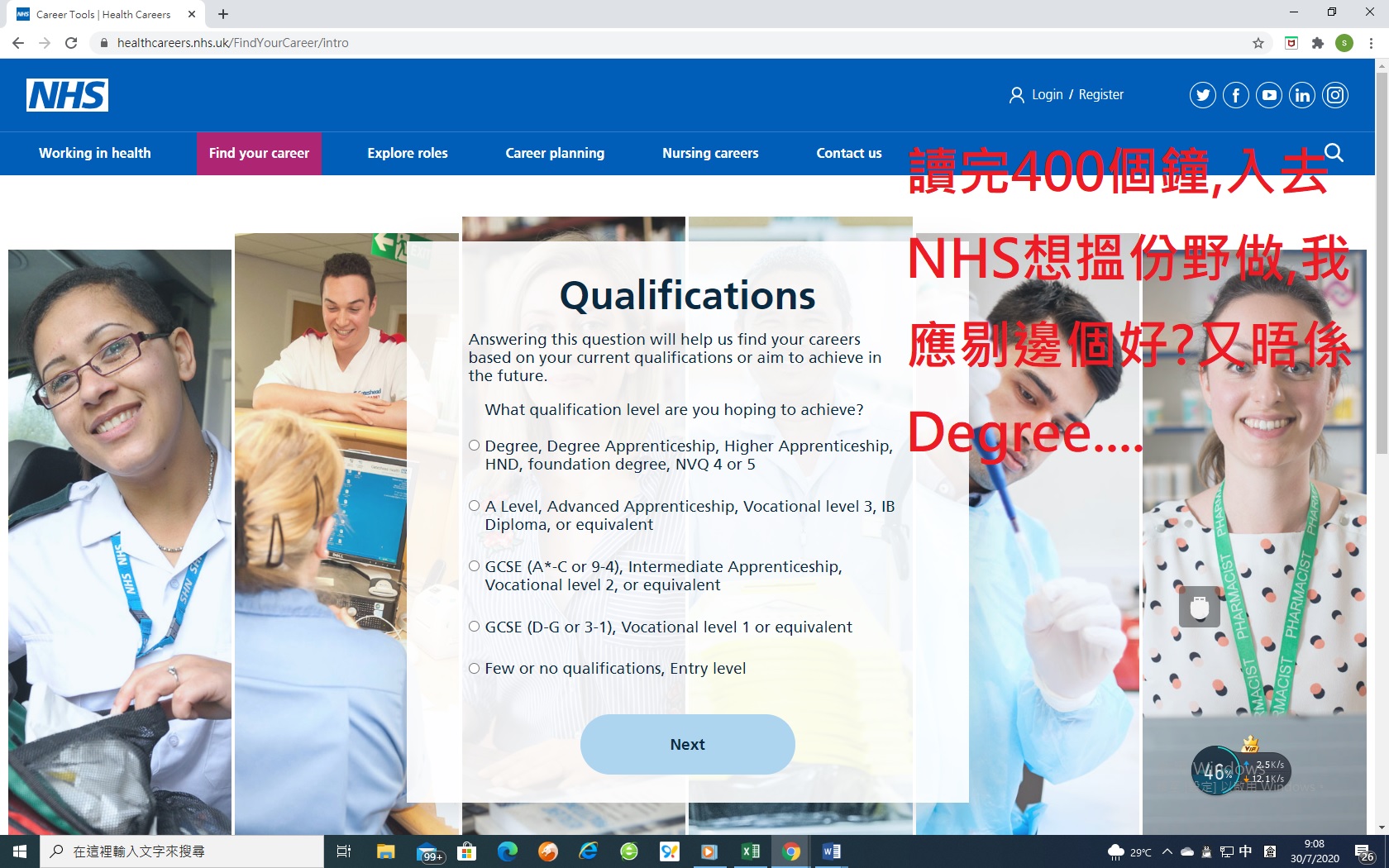Open the Career planning menu item
This screenshot has width=1389, height=868.
point(555,153)
